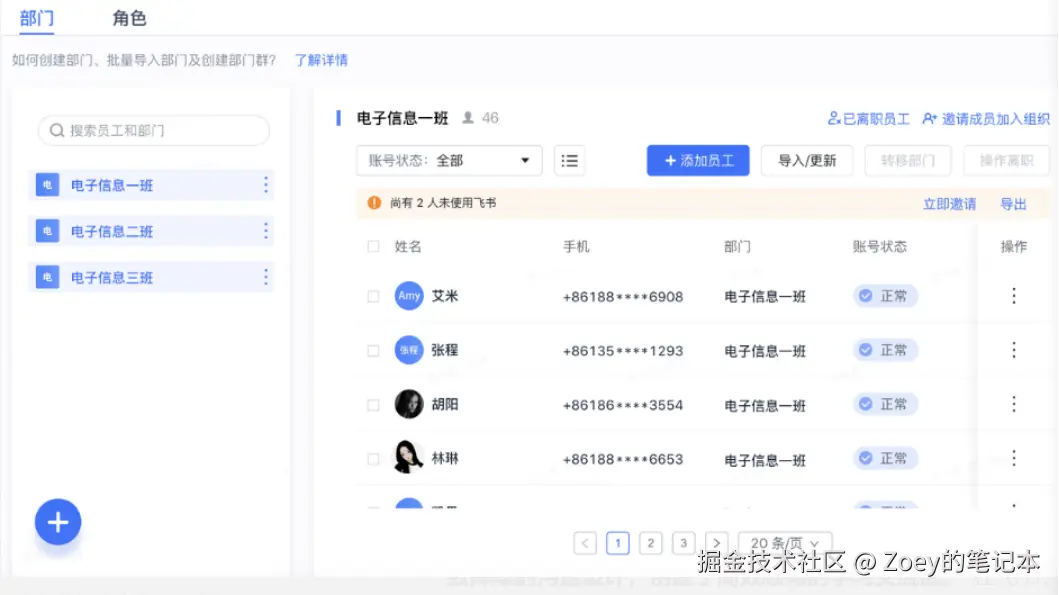Click the 操作离职 button
The height and width of the screenshot is (595, 1059).
pyautogui.click(x=1006, y=161)
